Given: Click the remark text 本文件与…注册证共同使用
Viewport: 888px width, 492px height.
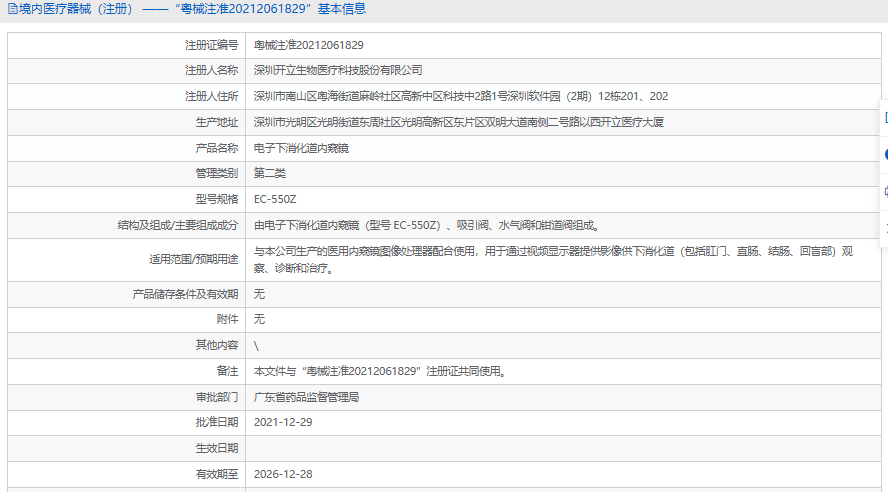Looking at the screenshot, I should pyautogui.click(x=380, y=371).
